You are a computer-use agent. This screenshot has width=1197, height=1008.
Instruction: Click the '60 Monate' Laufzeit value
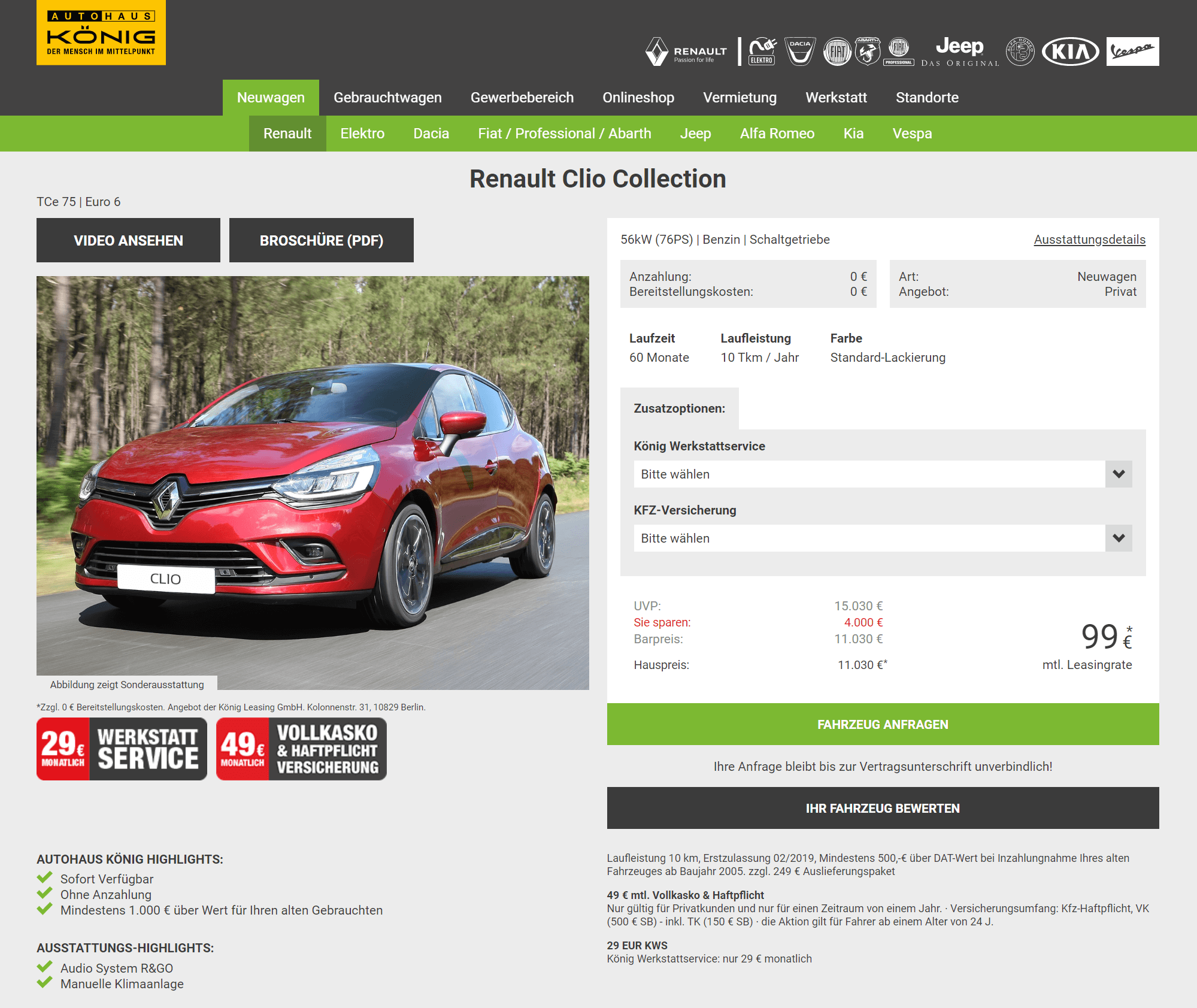(x=659, y=358)
